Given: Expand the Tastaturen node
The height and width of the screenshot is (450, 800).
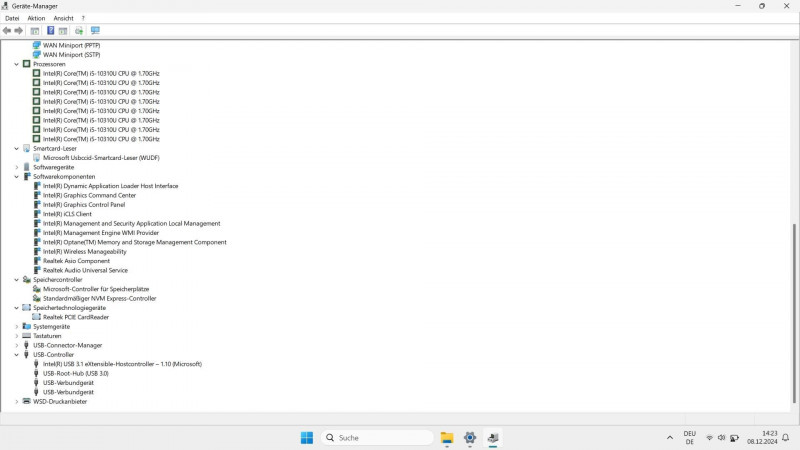Looking at the screenshot, I should (16, 336).
